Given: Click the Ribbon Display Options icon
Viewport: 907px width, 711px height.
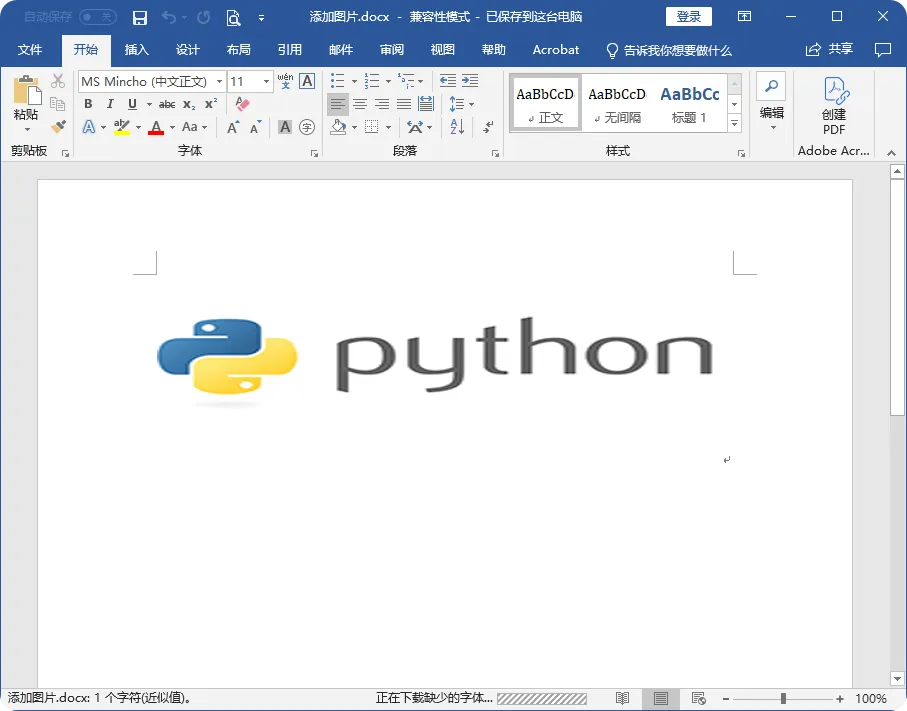Looking at the screenshot, I should point(744,17).
